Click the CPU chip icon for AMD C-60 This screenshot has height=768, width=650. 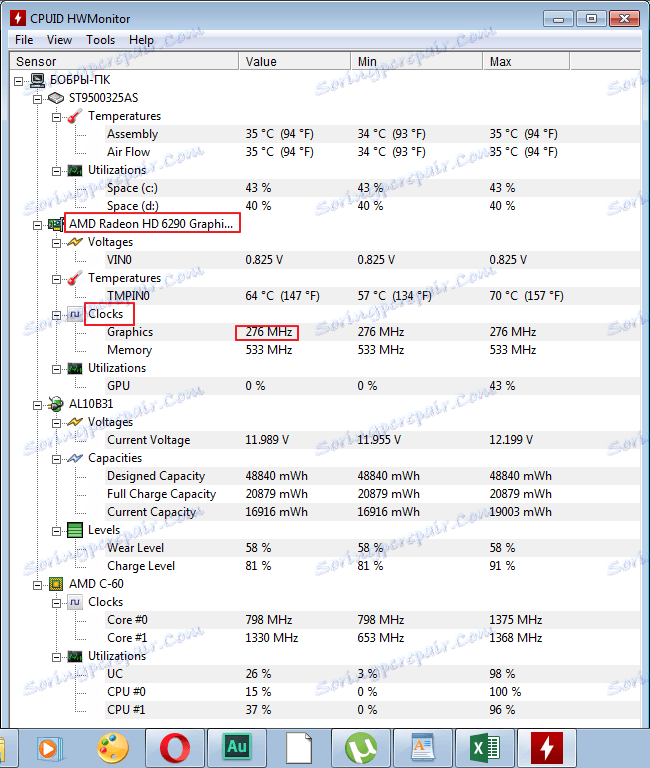[56, 584]
